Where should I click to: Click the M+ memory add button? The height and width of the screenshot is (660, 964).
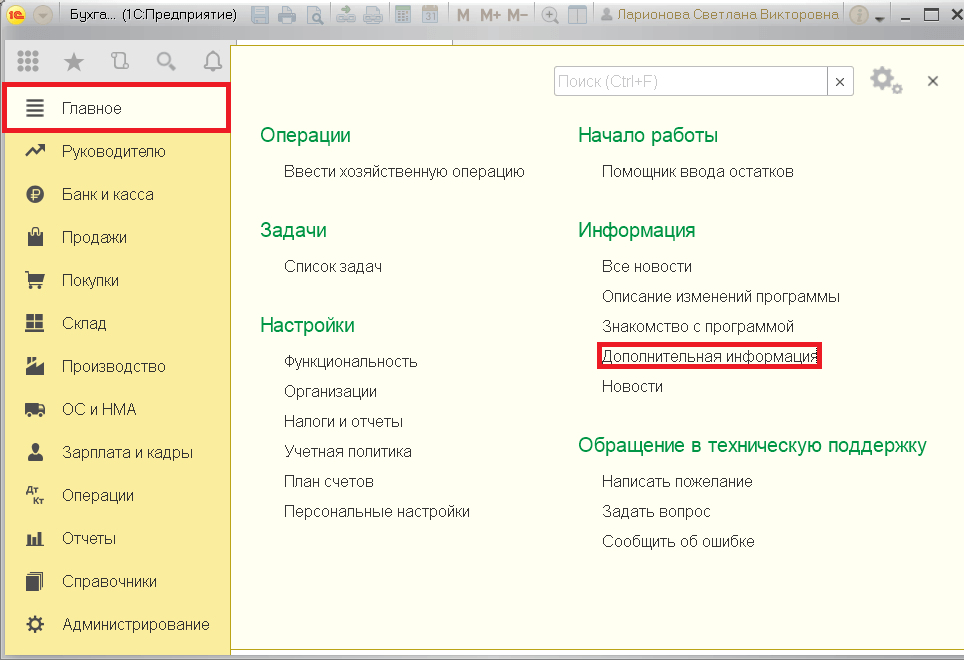tap(490, 15)
